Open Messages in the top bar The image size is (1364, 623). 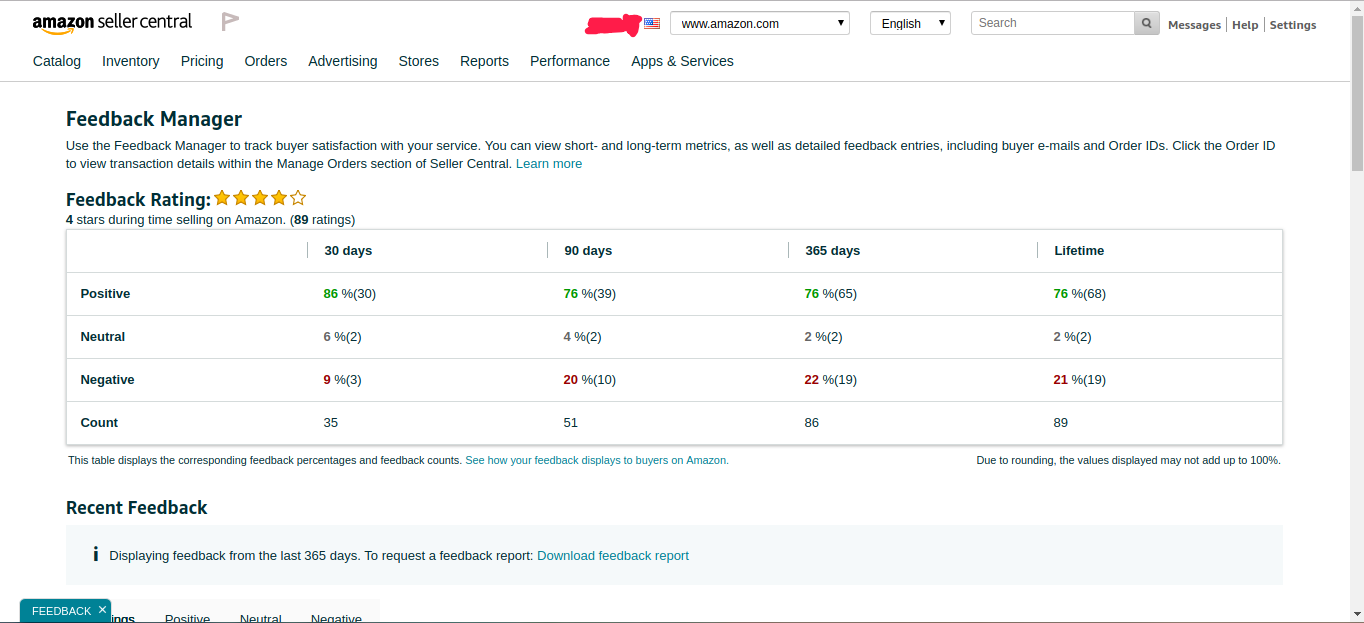pos(1194,25)
